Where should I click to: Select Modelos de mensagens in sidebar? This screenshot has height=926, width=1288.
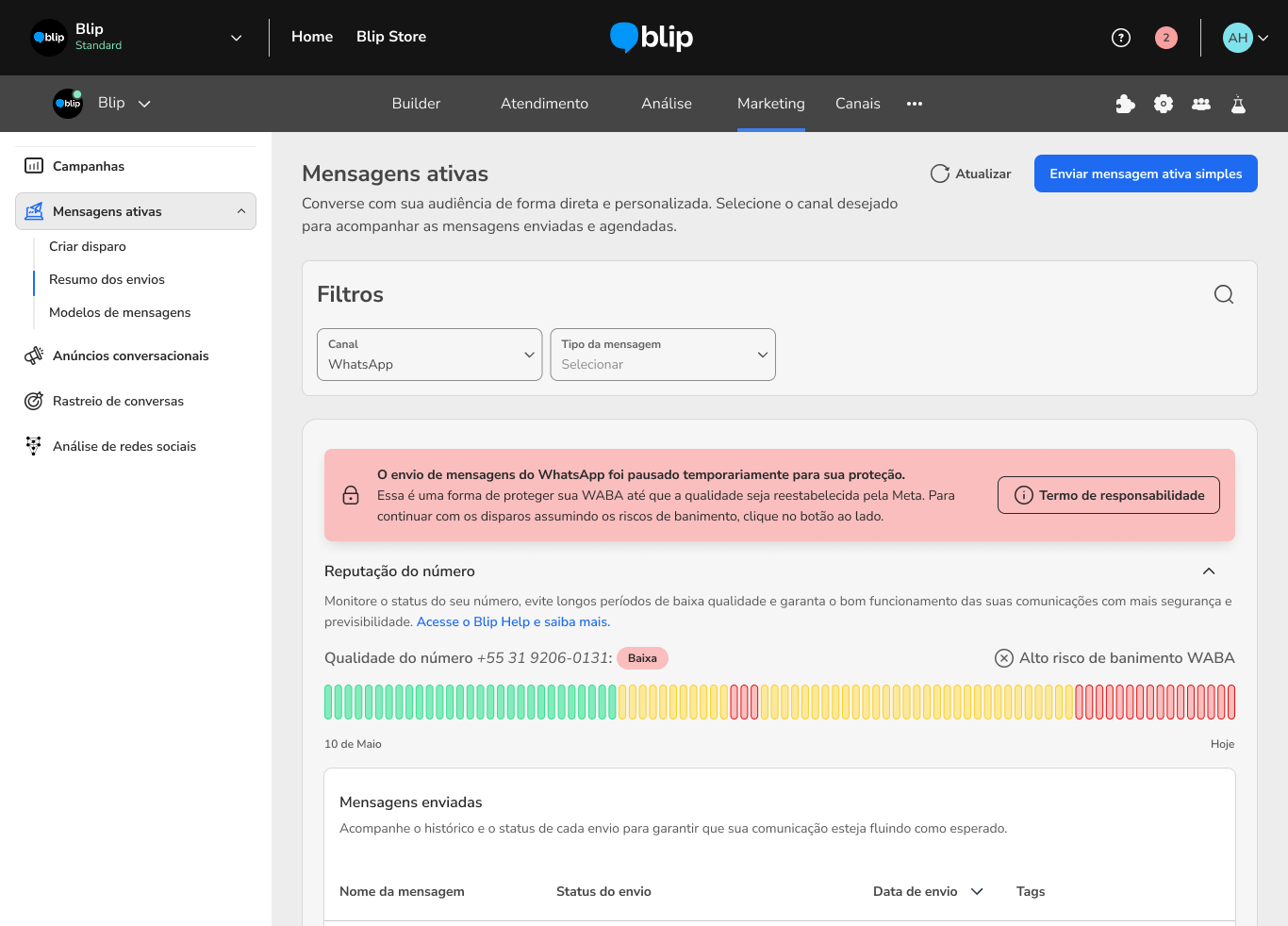(120, 312)
